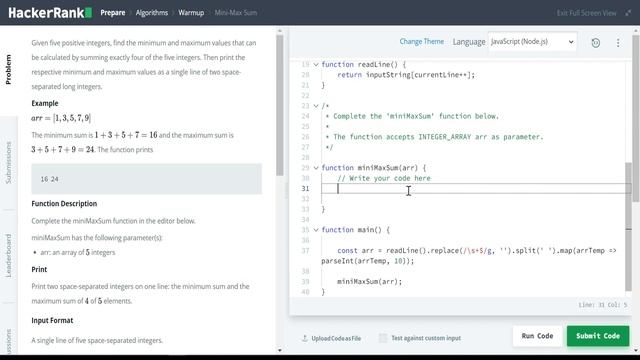The width and height of the screenshot is (640, 360).
Task: Click the 'Input Format' heading
Action: pyautogui.click(x=52, y=320)
